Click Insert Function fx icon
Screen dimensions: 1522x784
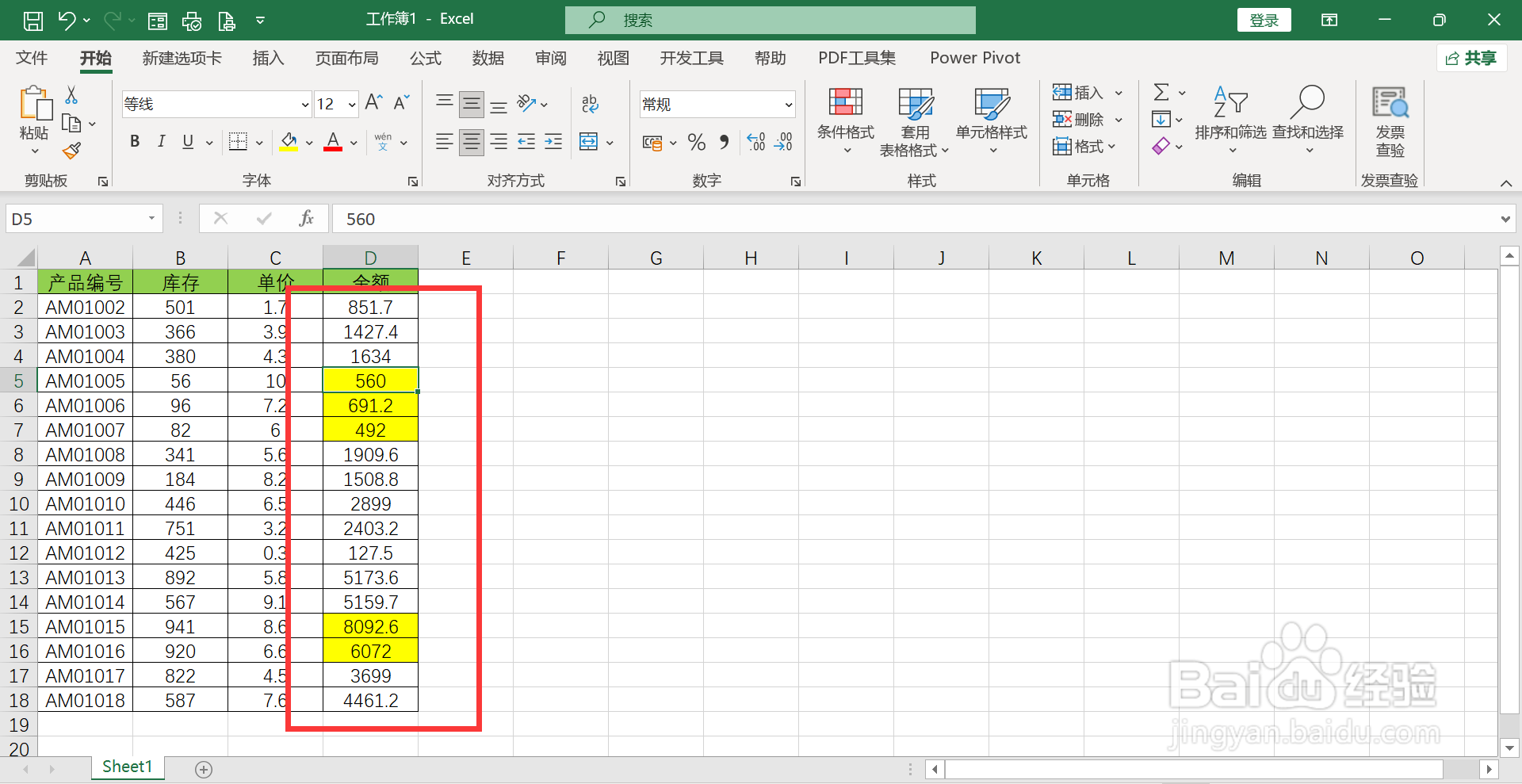(306, 219)
